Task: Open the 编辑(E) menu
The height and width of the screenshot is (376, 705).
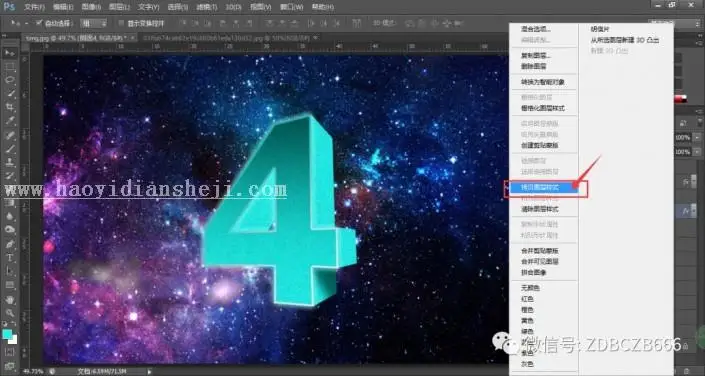Action: [63, 7]
